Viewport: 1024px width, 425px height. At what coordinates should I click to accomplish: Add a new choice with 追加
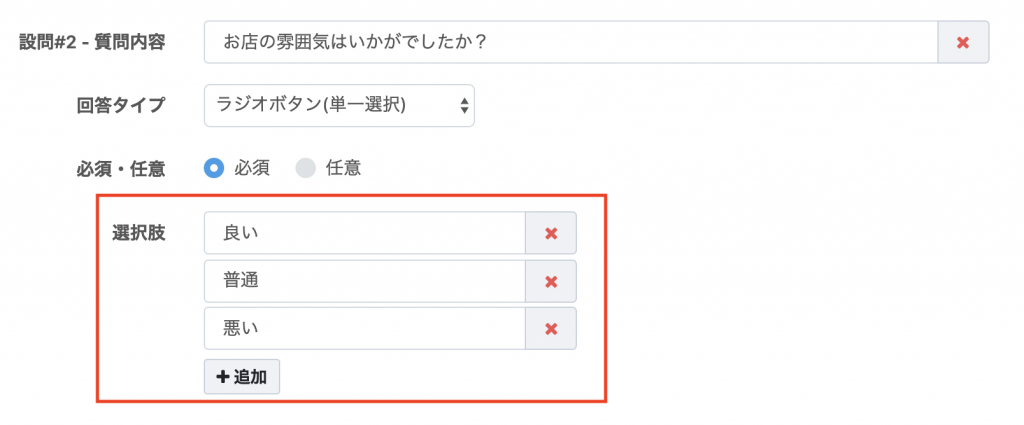(242, 377)
